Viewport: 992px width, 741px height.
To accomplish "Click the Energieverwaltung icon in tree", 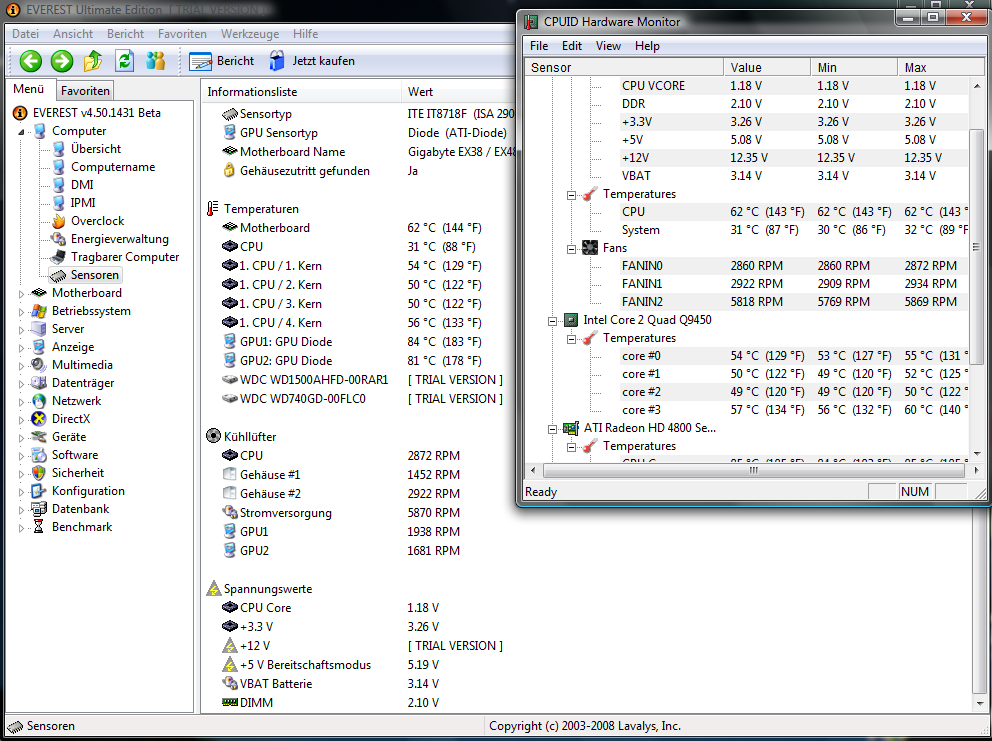I will [59, 239].
